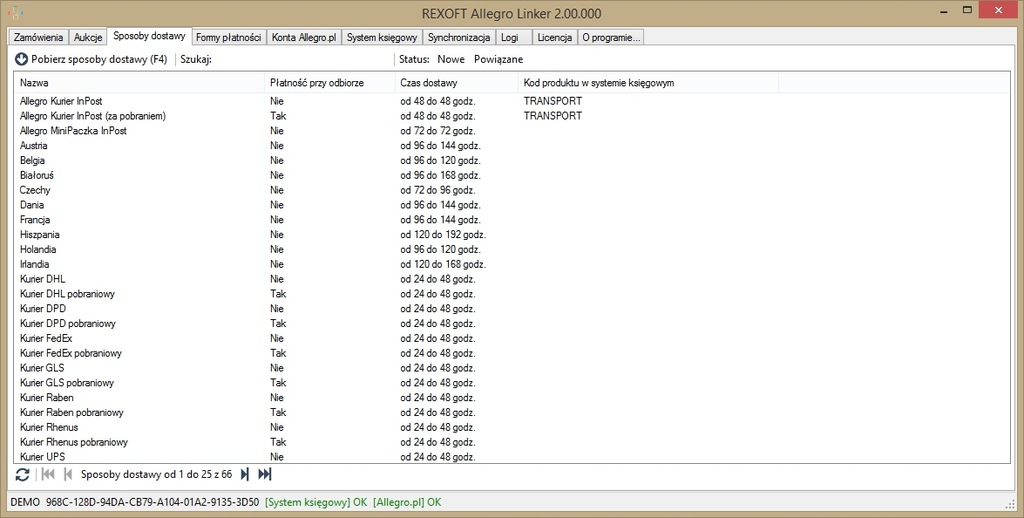
Task: Go to previous page of delivery methods
Action: click(x=67, y=475)
